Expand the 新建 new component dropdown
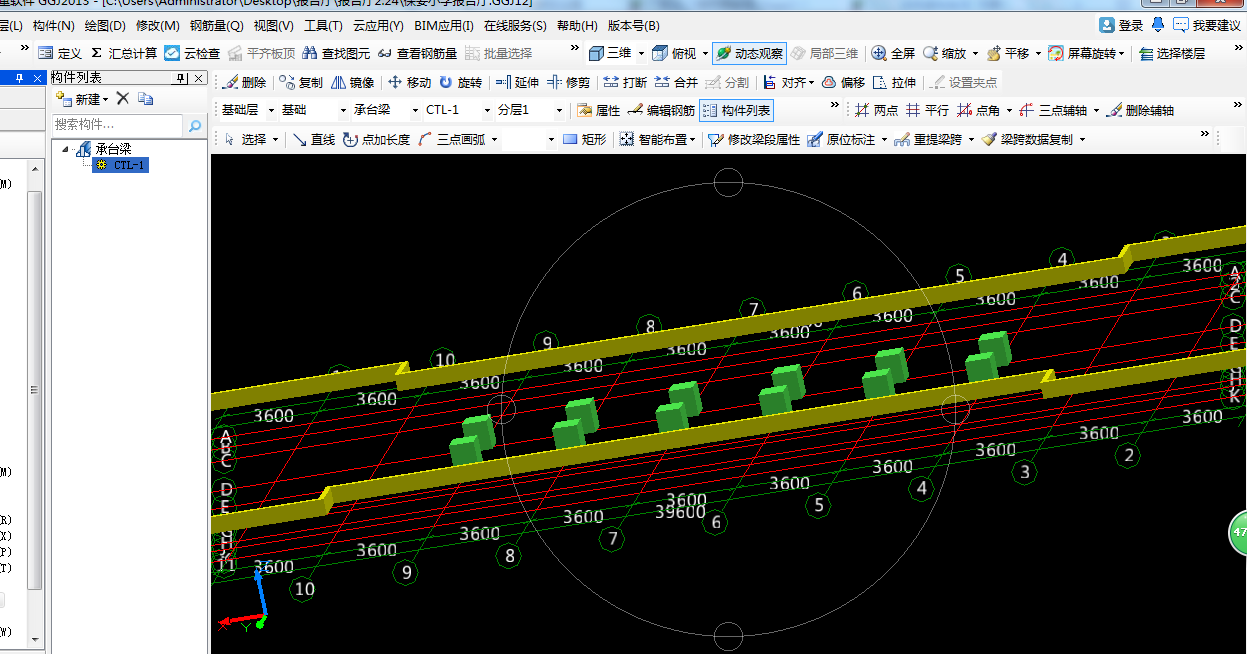1247x654 pixels. click(x=105, y=99)
